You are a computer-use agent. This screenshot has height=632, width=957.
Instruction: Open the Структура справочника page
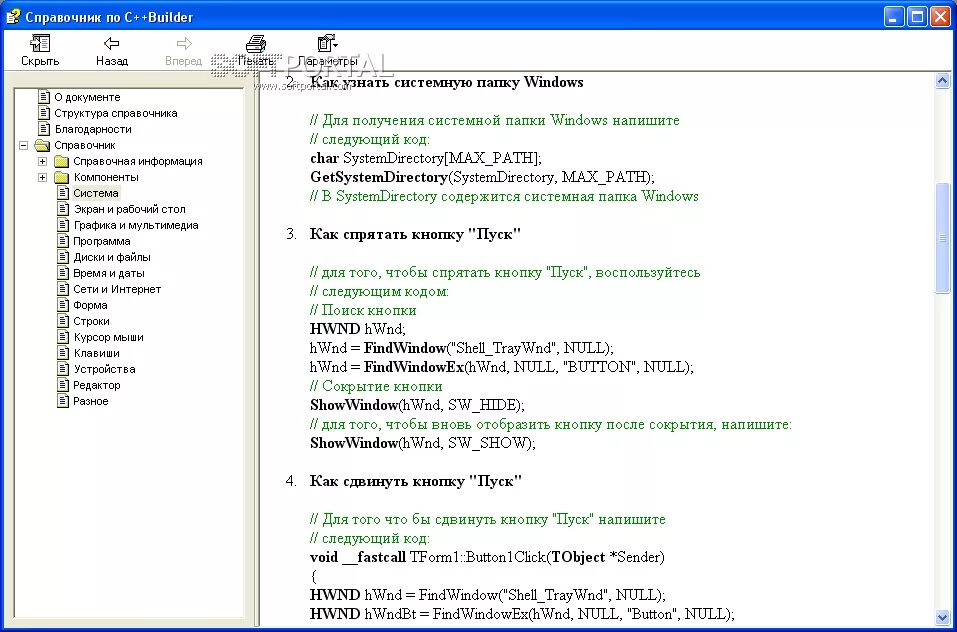tap(116, 113)
